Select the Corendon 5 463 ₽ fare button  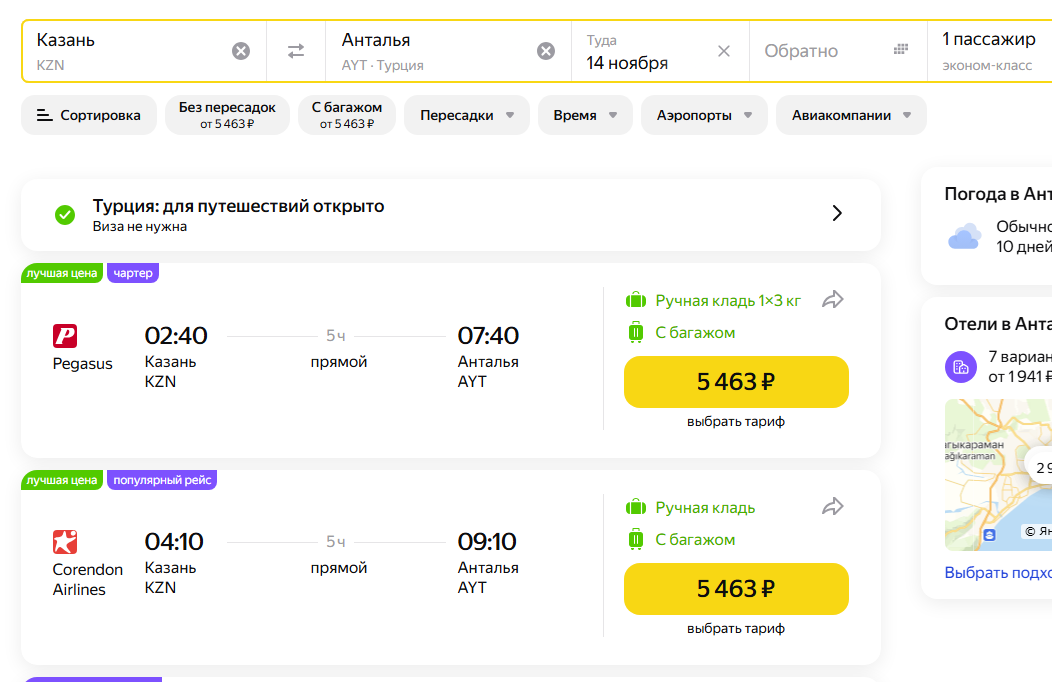coord(736,589)
